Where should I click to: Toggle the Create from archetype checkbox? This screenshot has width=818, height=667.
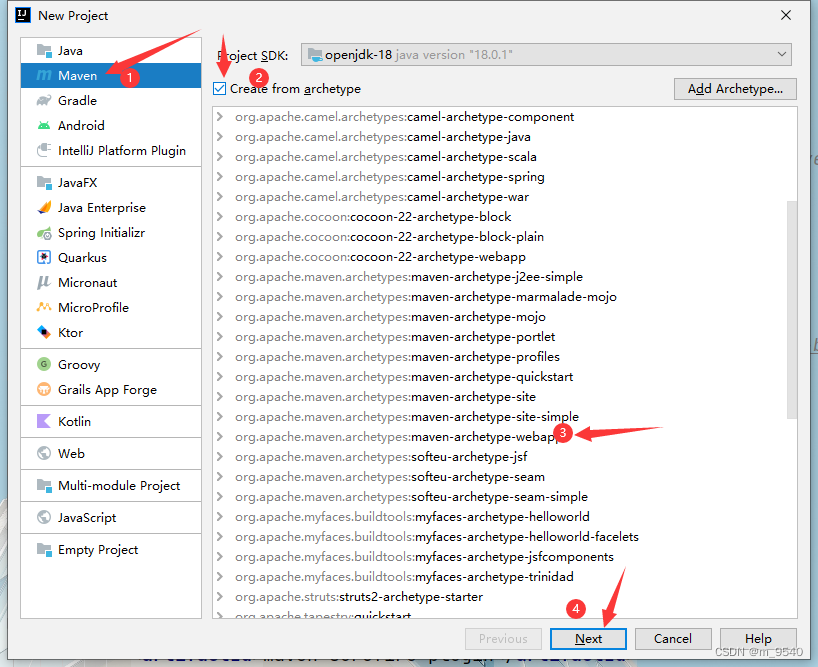220,89
